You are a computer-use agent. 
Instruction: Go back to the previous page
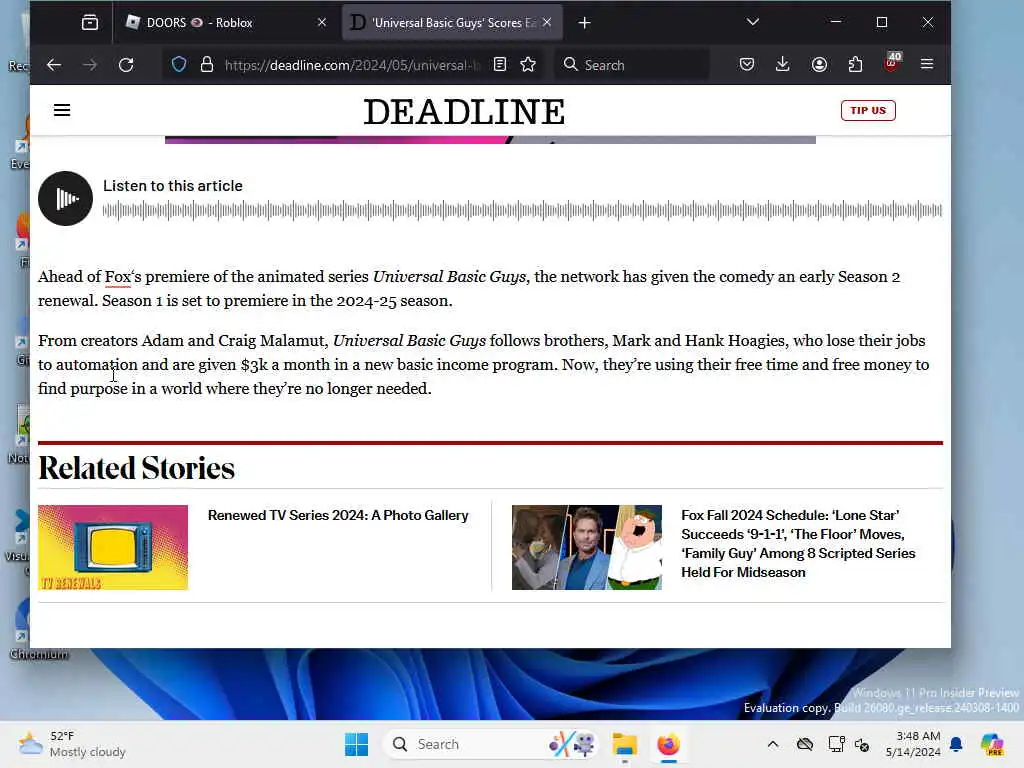54,65
